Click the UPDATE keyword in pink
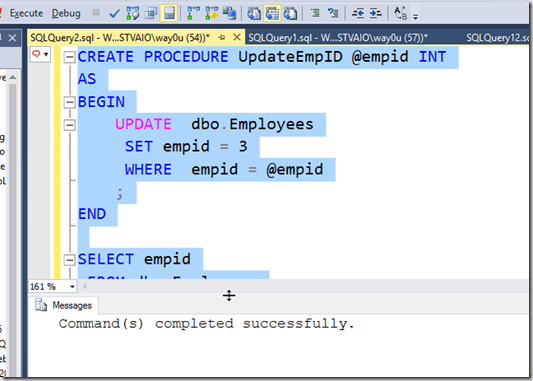This screenshot has width=533, height=381. (143, 124)
